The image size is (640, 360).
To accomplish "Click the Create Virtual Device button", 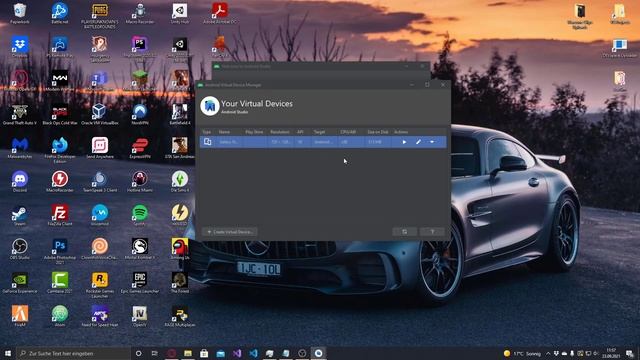I will pos(230,232).
